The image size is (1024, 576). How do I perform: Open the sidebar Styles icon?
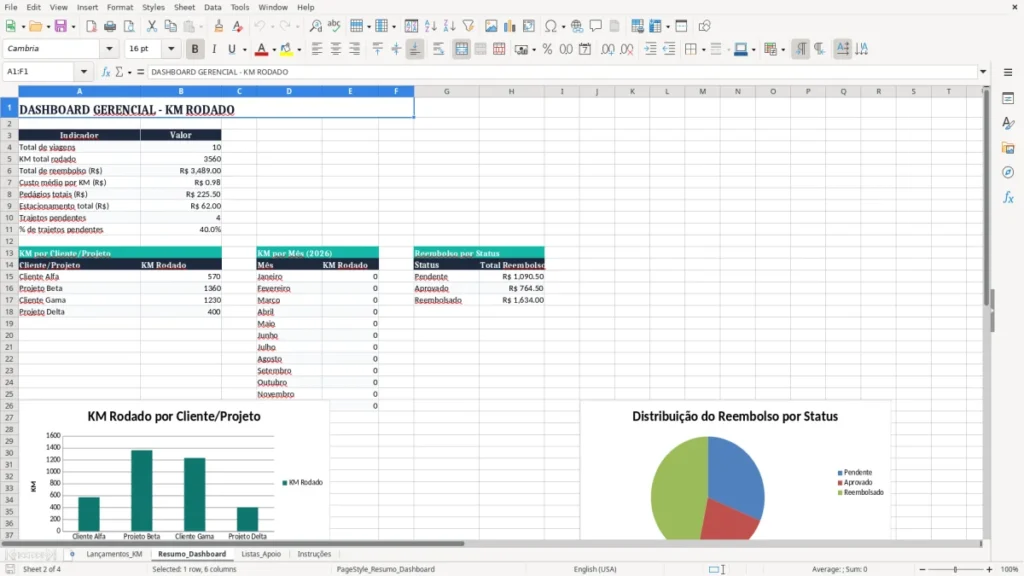click(x=1008, y=123)
